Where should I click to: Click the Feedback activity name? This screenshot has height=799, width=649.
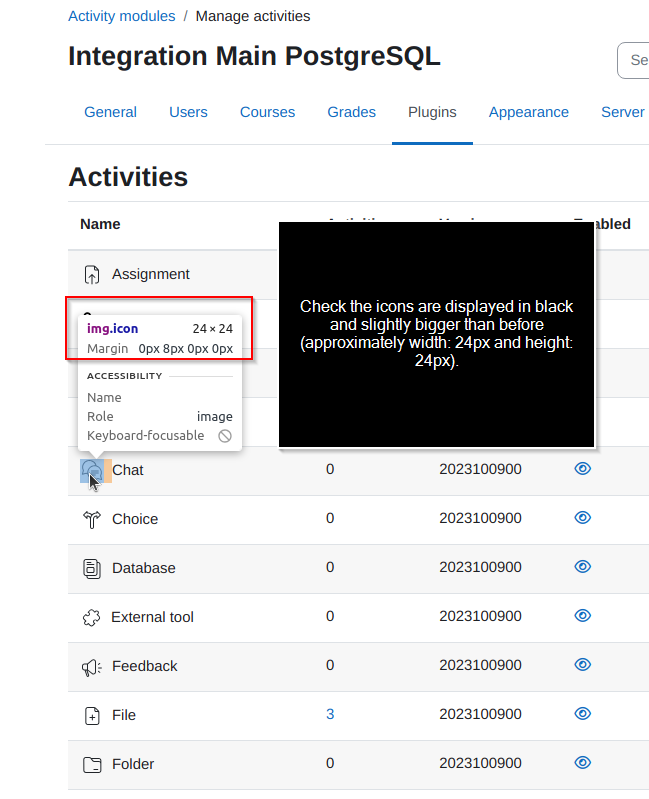coord(145,666)
